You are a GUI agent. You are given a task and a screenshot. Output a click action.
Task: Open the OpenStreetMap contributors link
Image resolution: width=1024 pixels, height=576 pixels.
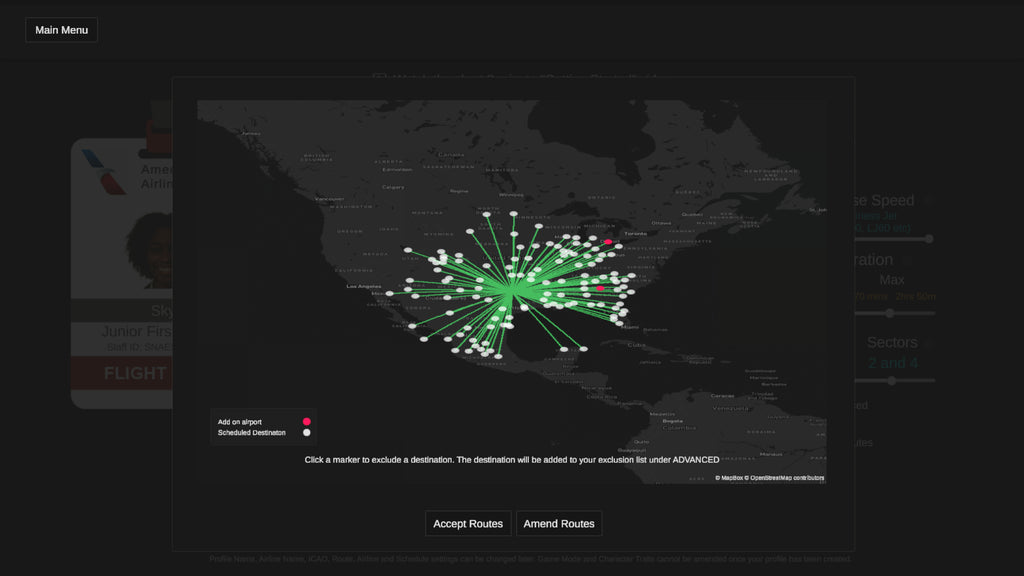coord(791,478)
